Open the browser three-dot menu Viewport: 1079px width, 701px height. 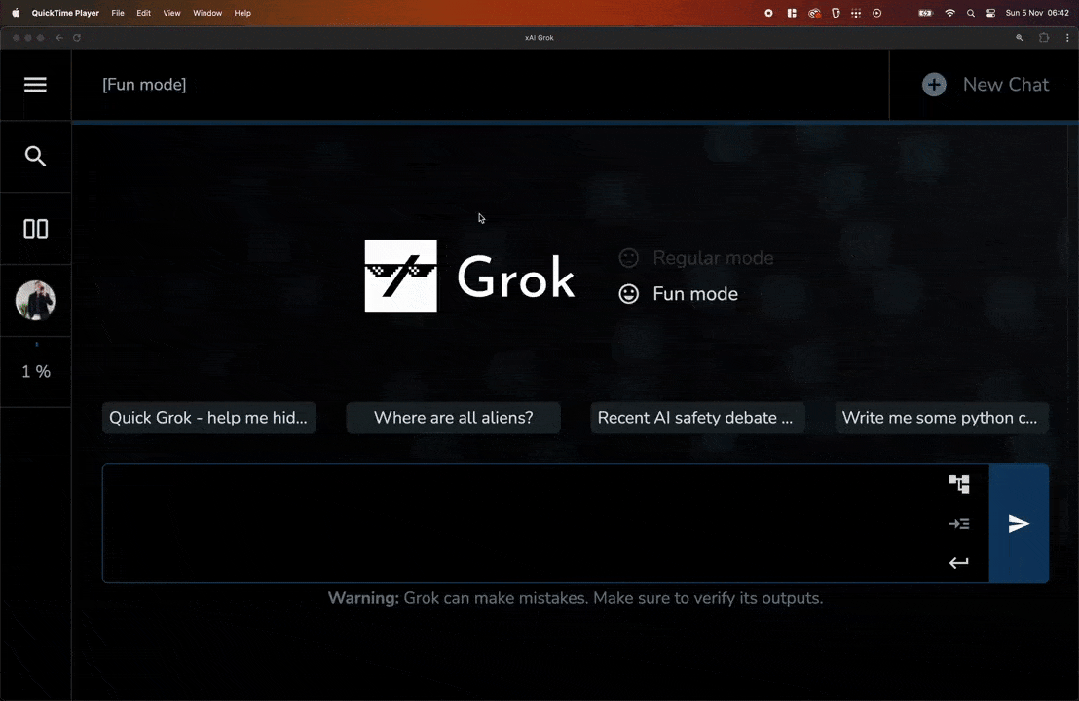point(1067,38)
